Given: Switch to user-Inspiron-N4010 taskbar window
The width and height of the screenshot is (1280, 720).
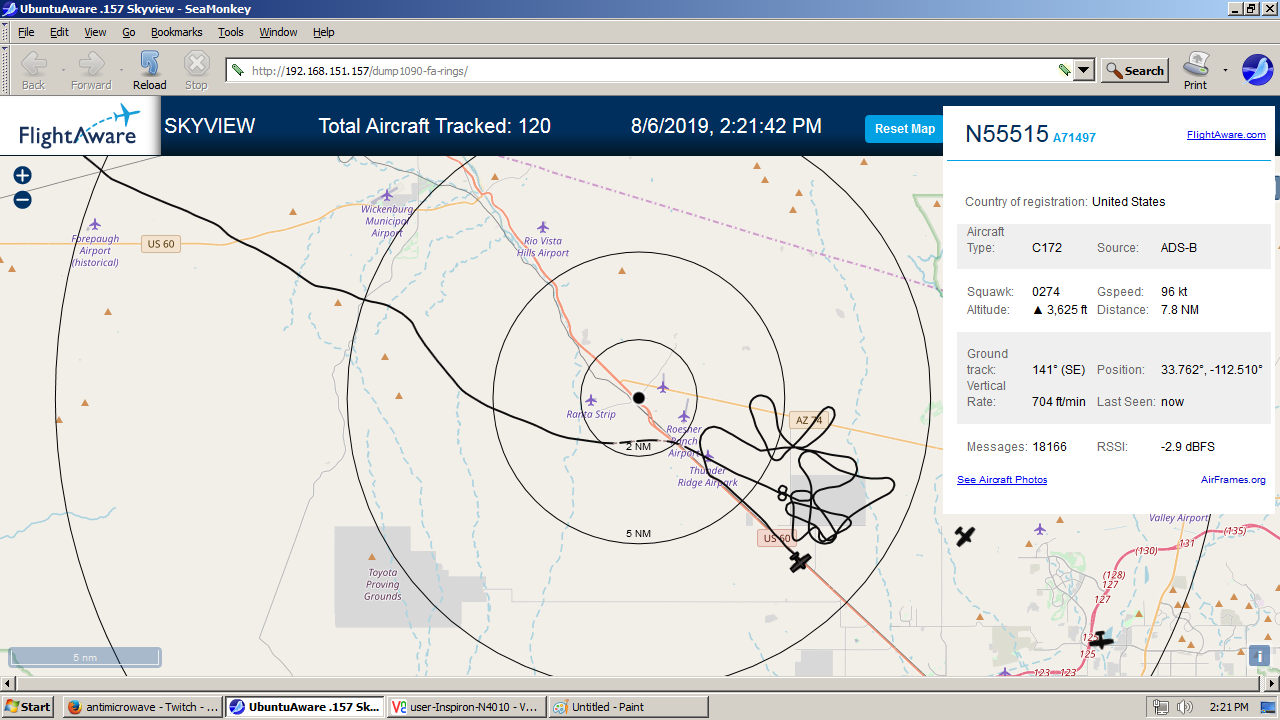Looking at the screenshot, I should (x=467, y=707).
